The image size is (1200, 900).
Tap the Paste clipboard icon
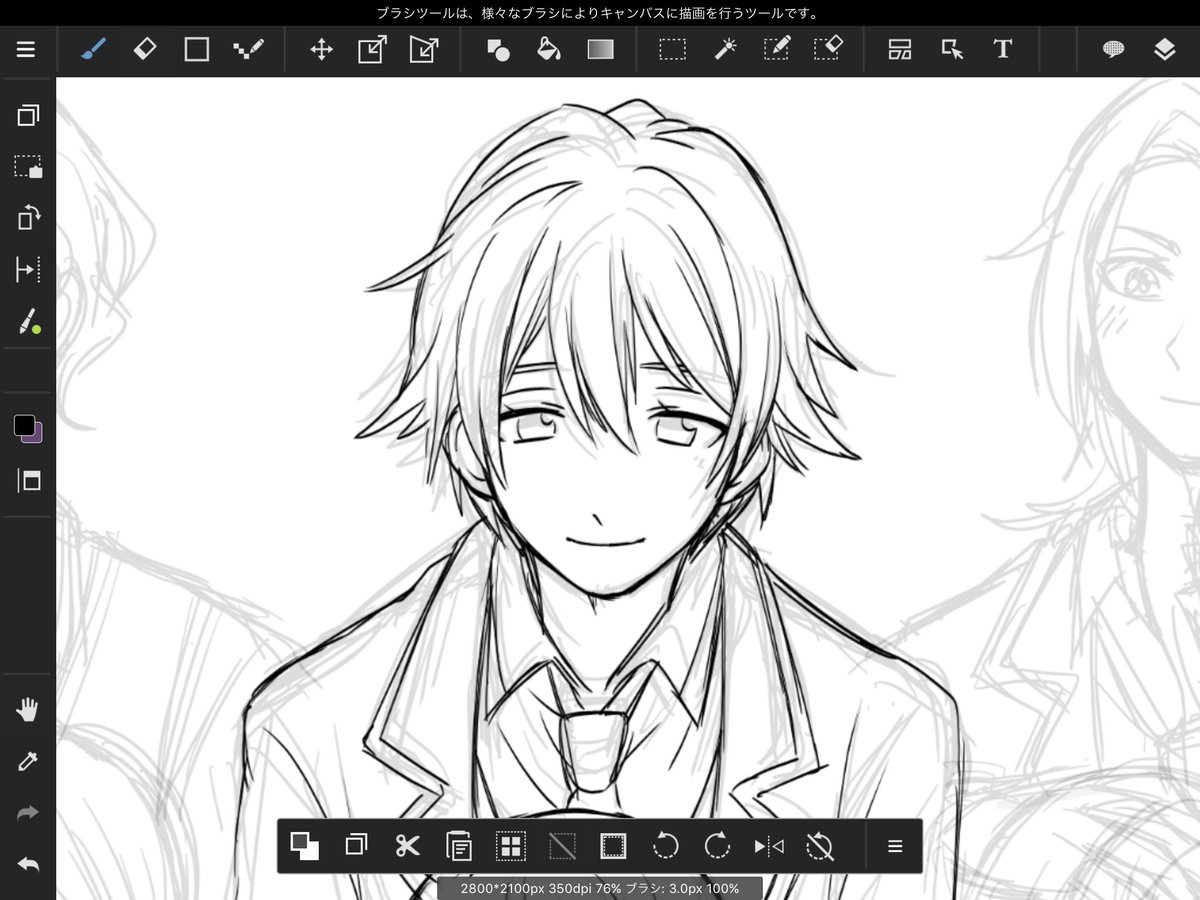tap(459, 846)
